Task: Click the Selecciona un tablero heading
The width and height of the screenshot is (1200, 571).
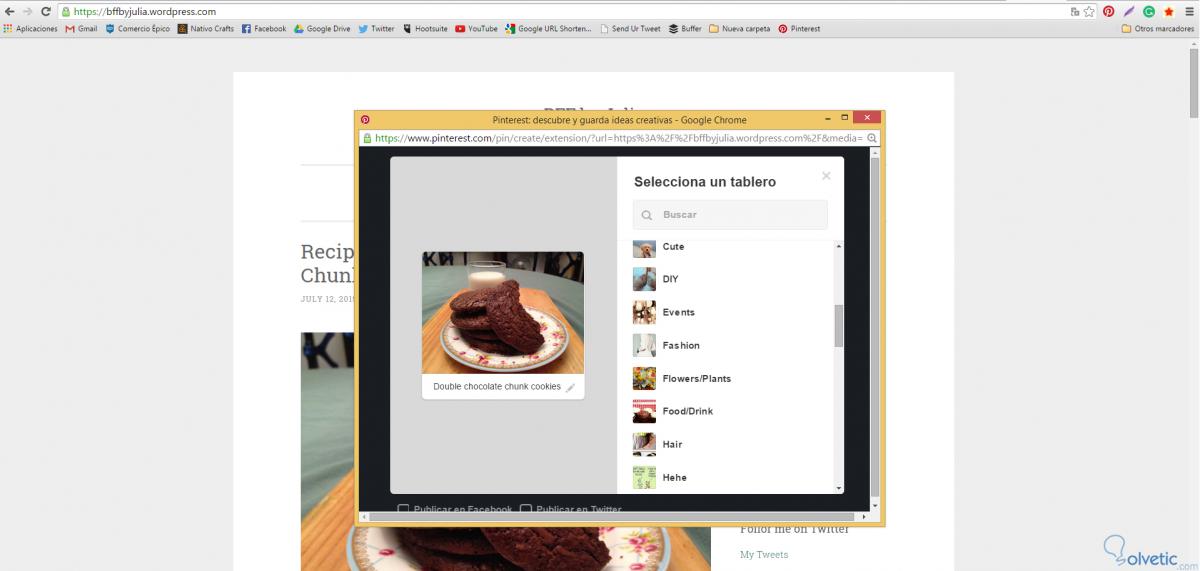Action: [x=705, y=182]
